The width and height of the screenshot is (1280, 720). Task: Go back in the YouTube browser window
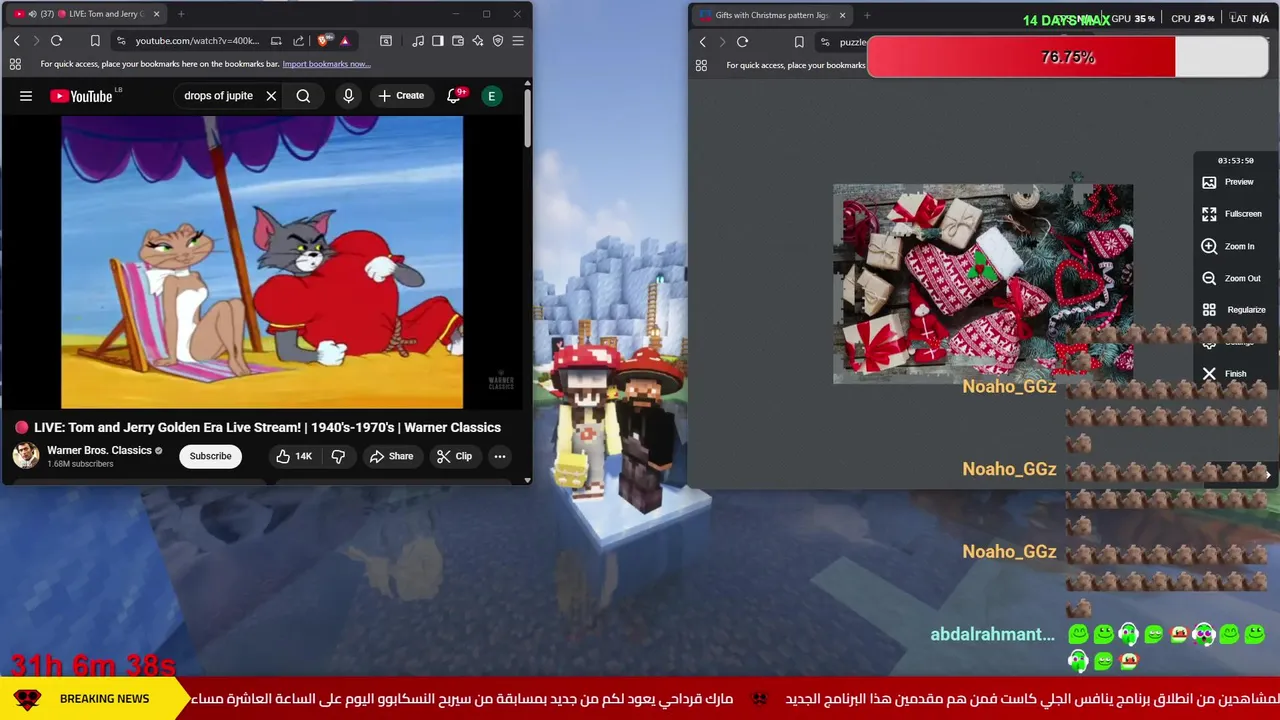(x=16, y=41)
